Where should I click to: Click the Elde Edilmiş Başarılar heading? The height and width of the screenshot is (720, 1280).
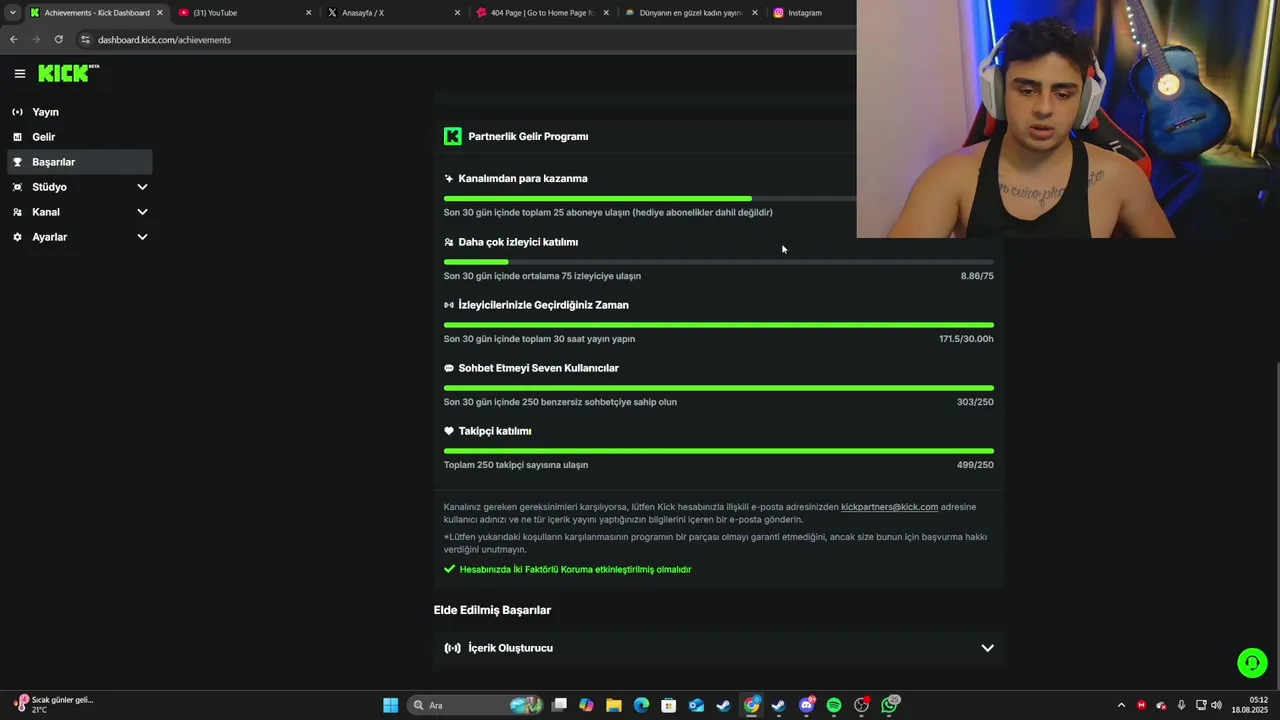pos(492,610)
